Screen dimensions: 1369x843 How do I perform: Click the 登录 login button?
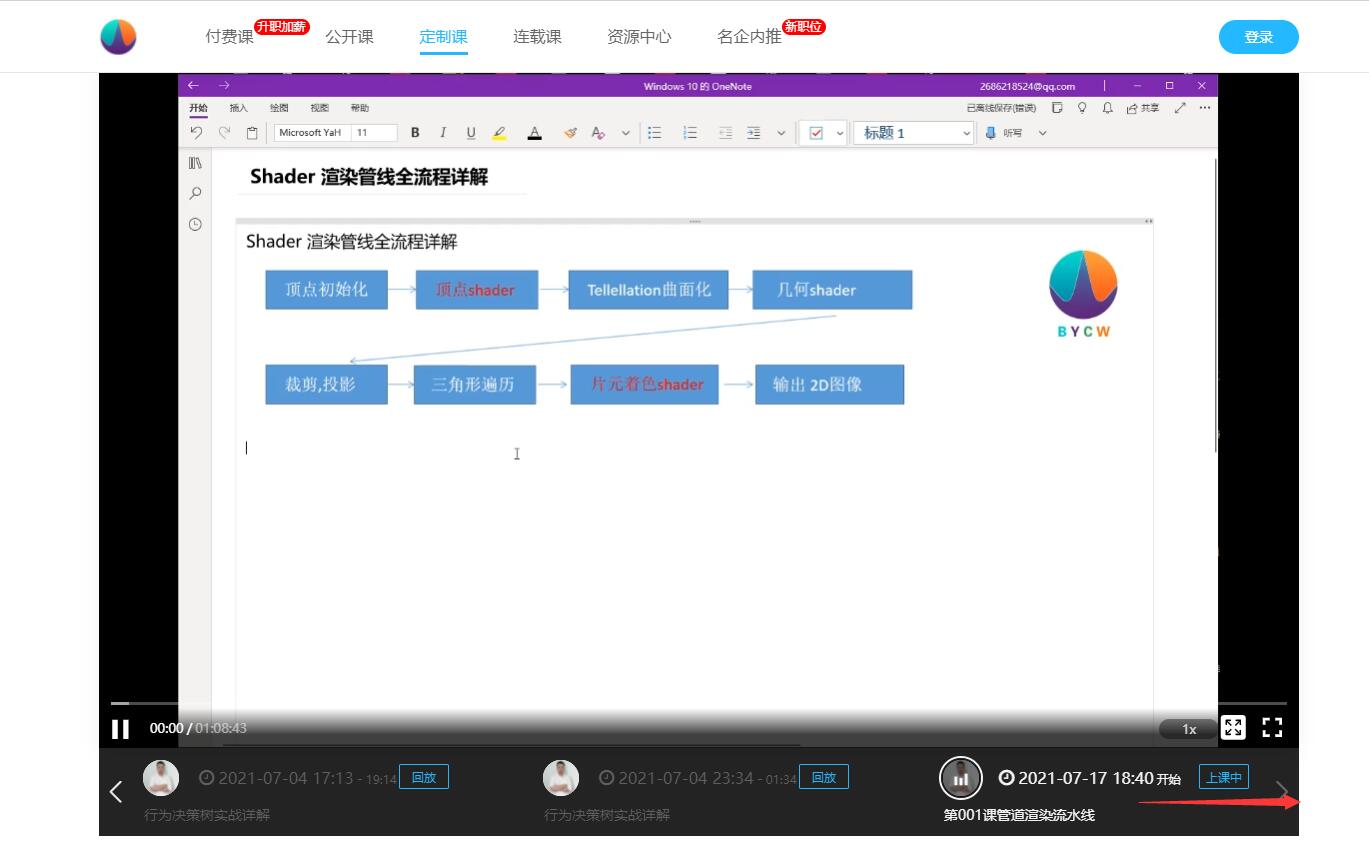click(x=1259, y=37)
